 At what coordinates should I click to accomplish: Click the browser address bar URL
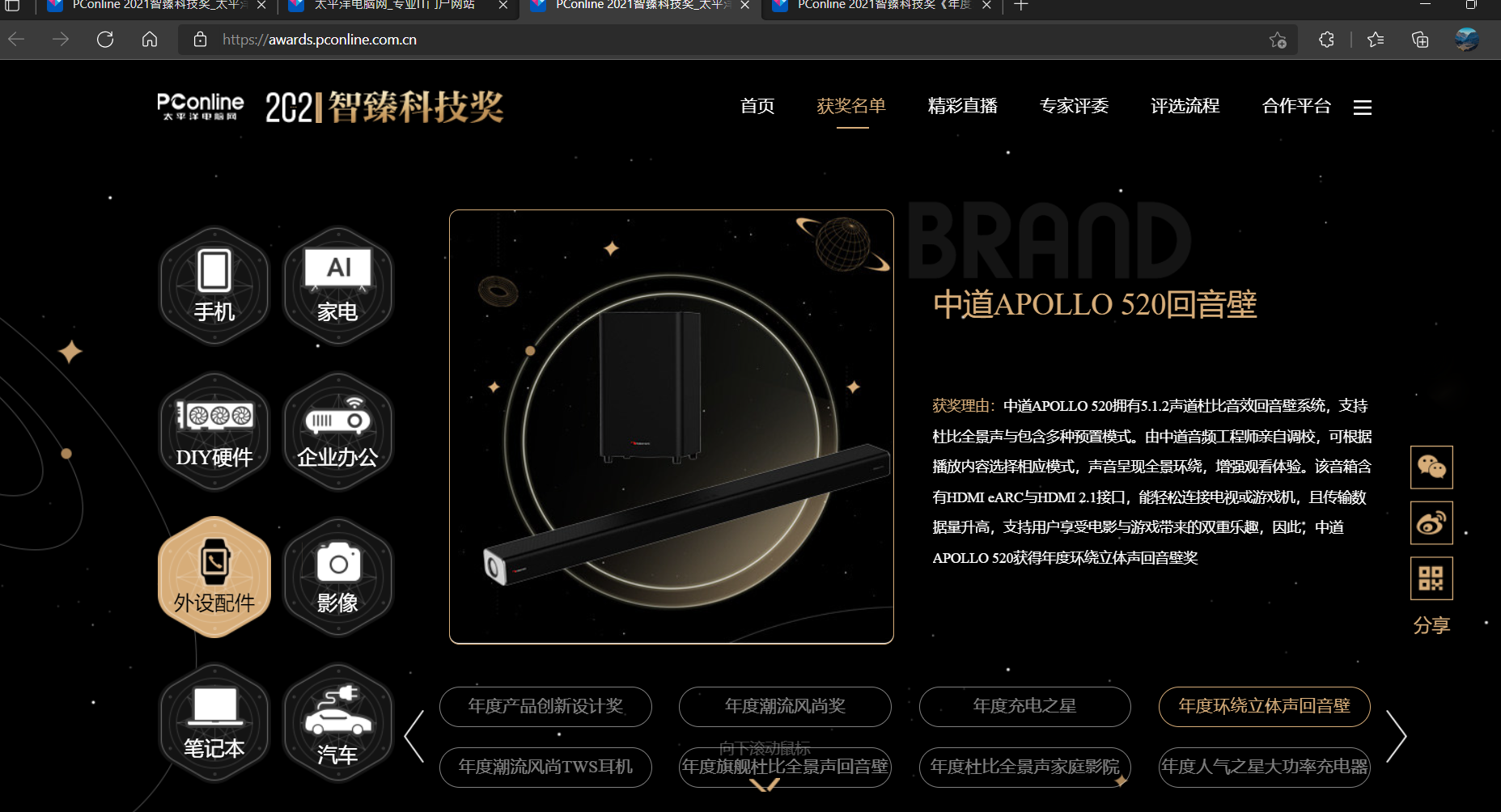[320, 40]
